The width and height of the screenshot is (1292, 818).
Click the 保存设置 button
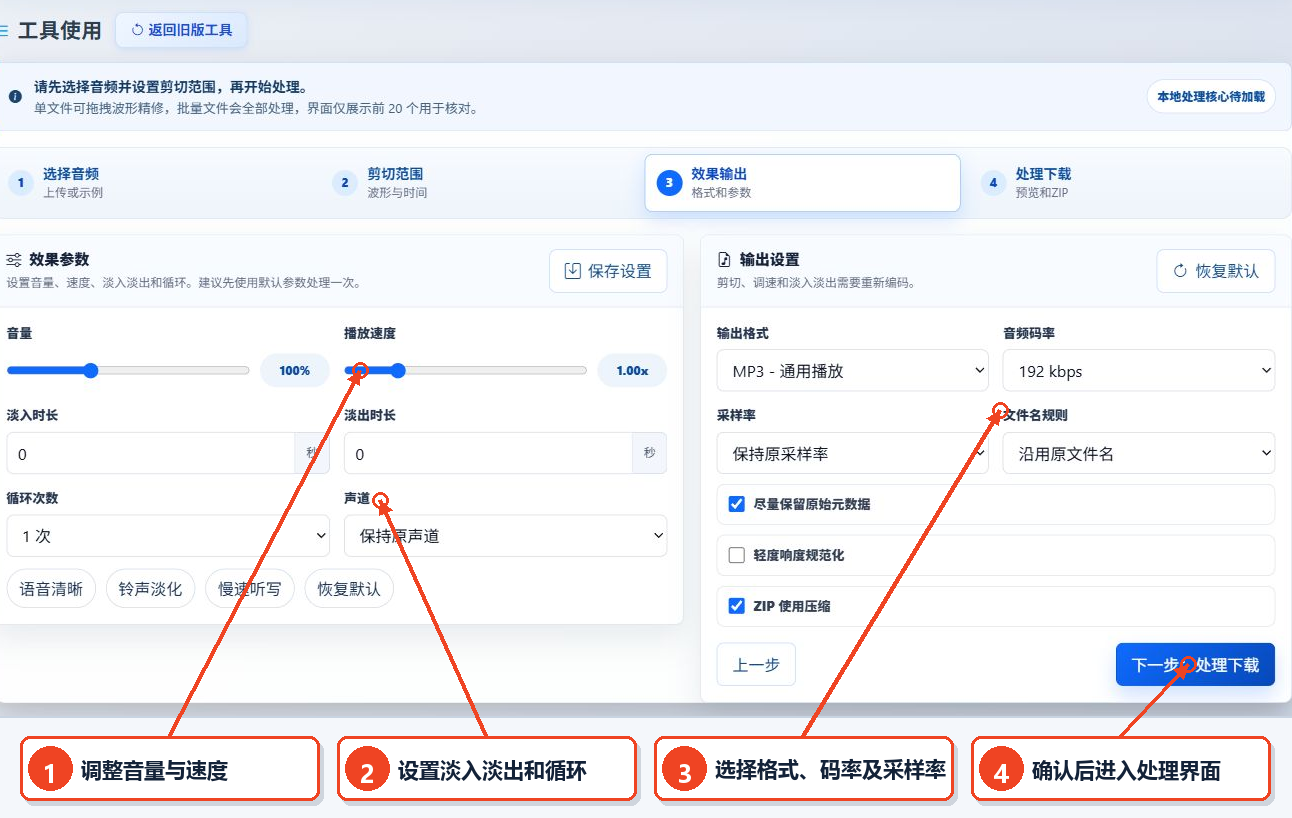pos(608,271)
